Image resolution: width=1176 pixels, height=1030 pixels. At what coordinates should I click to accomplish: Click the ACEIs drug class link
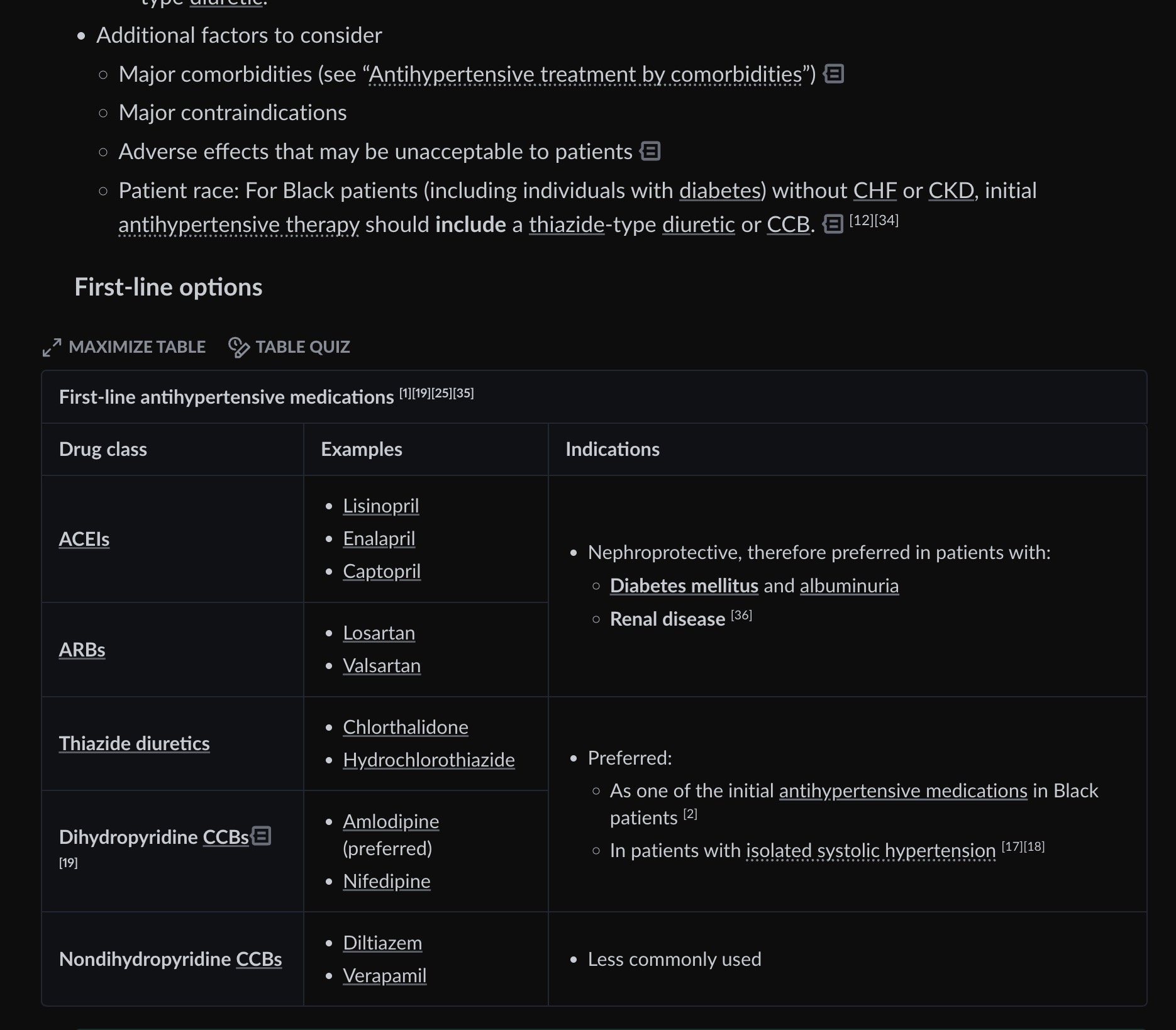pos(84,540)
